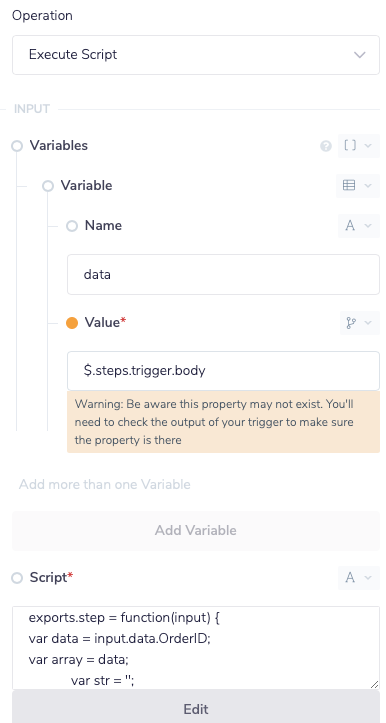
Task: Click the string 'A' type icon for Script
Action: point(350,577)
